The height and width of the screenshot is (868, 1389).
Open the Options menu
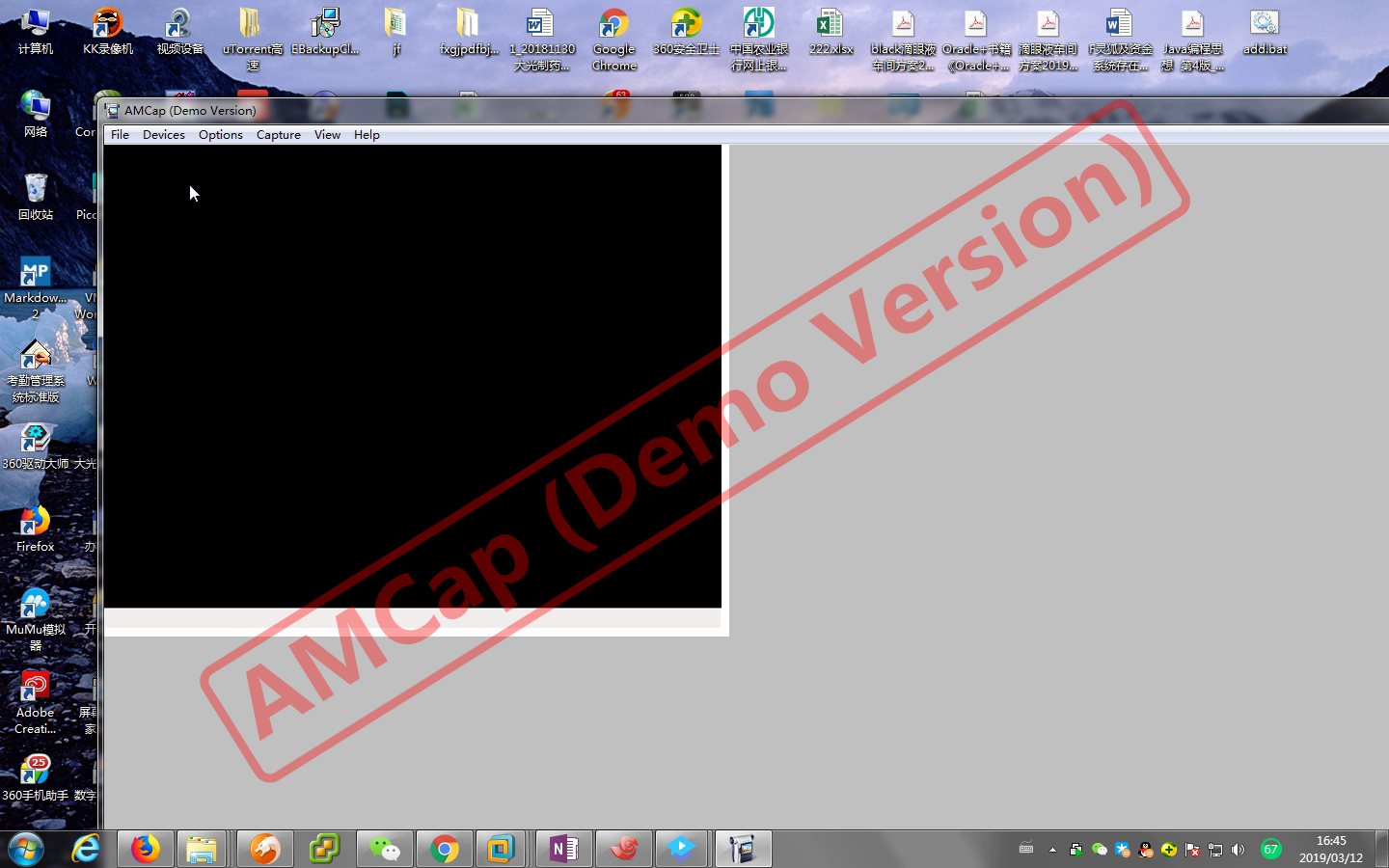coord(220,135)
